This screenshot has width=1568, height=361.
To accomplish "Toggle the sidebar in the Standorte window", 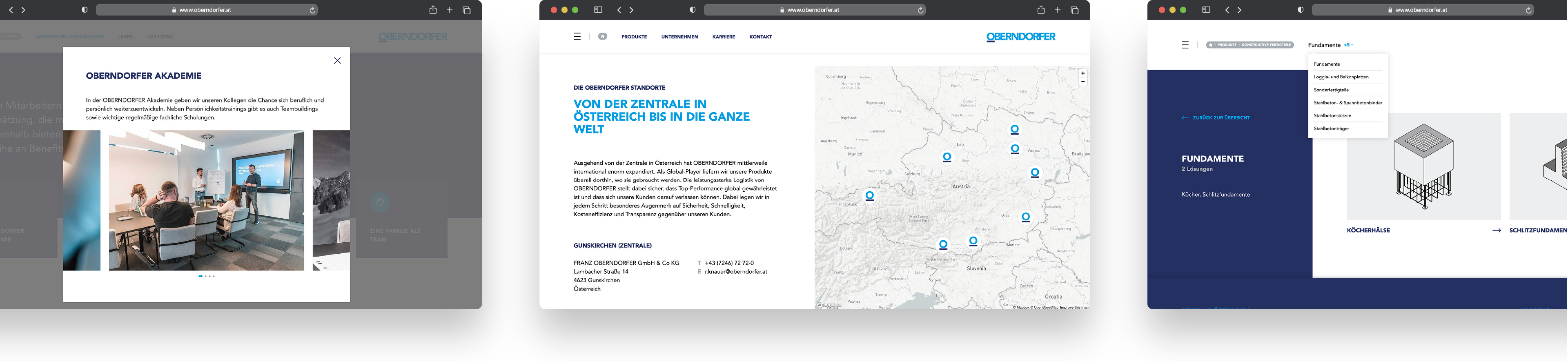I will tap(598, 10).
